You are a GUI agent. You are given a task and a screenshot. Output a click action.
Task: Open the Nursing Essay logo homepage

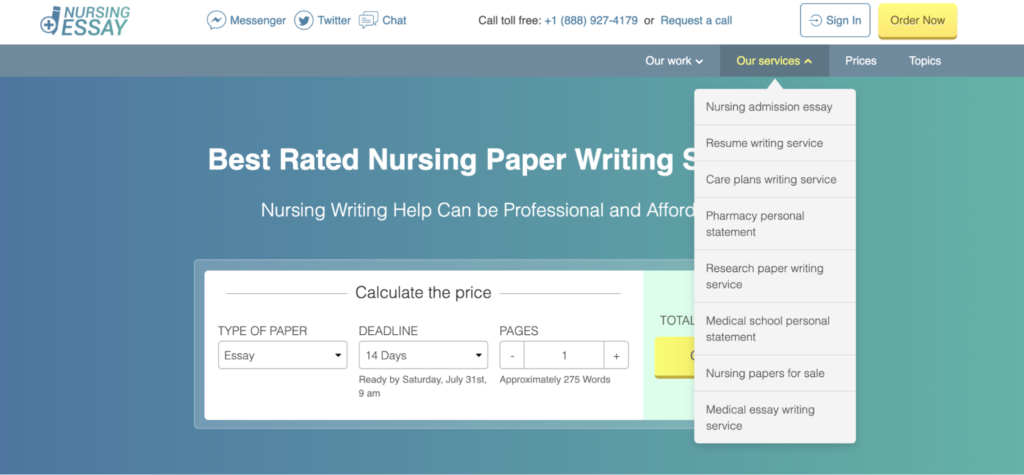(x=85, y=21)
